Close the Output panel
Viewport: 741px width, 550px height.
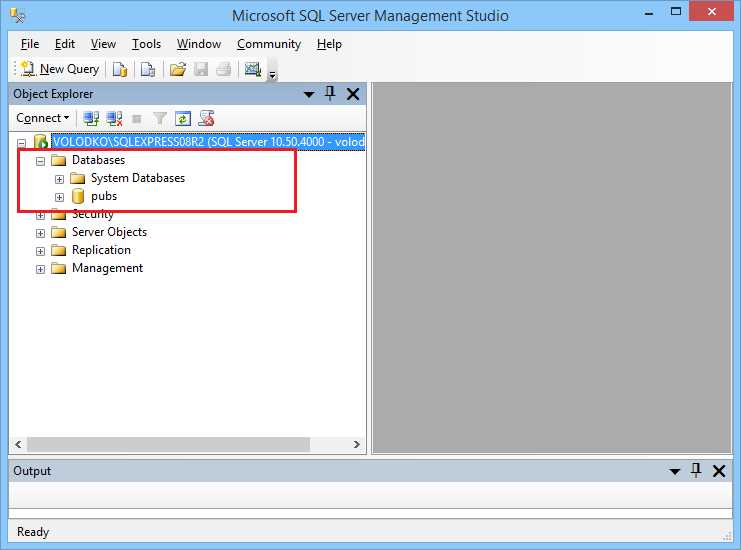[719, 471]
